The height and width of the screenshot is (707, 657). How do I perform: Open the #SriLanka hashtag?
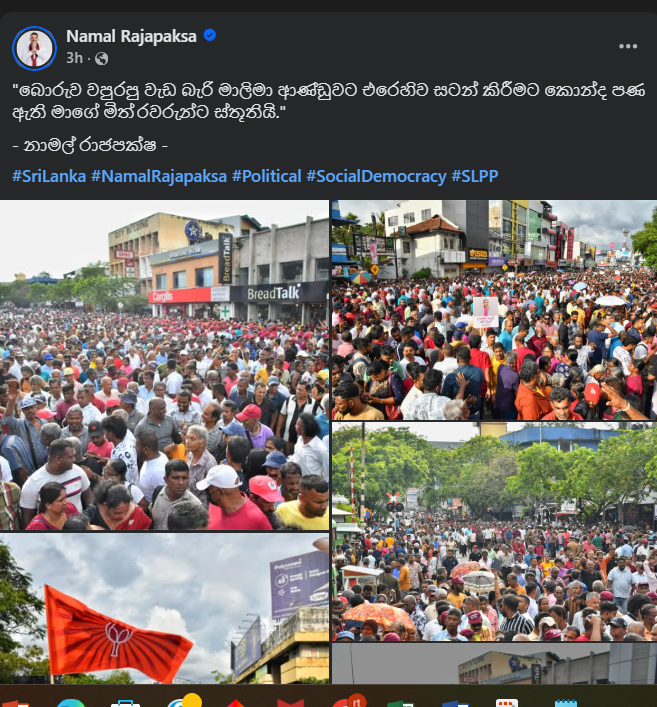pyautogui.click(x=49, y=176)
